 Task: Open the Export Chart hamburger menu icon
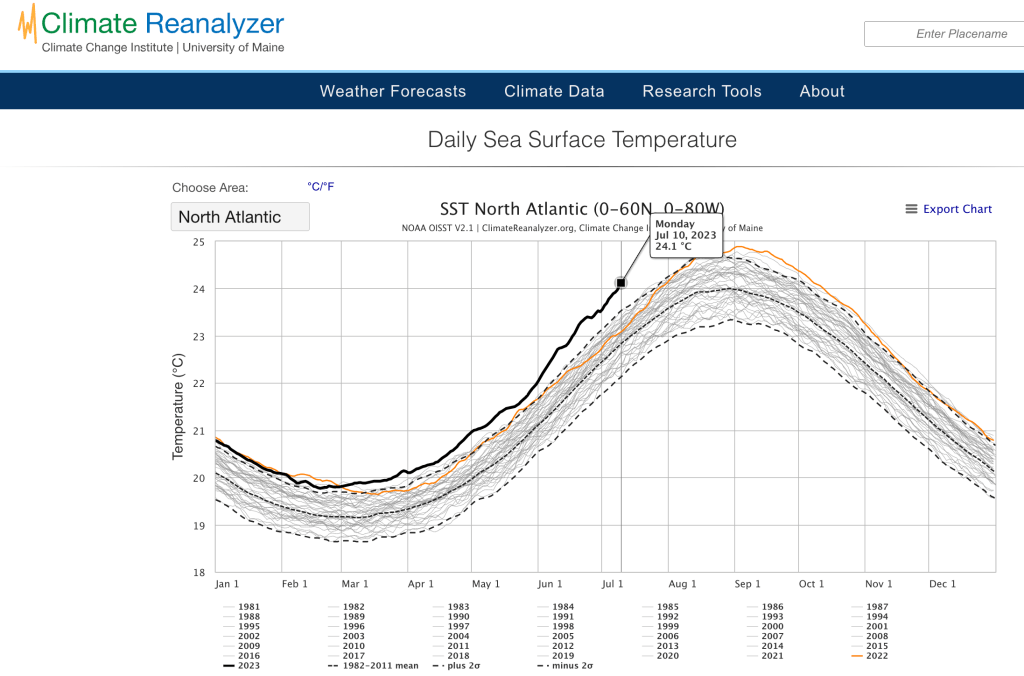pos(910,209)
